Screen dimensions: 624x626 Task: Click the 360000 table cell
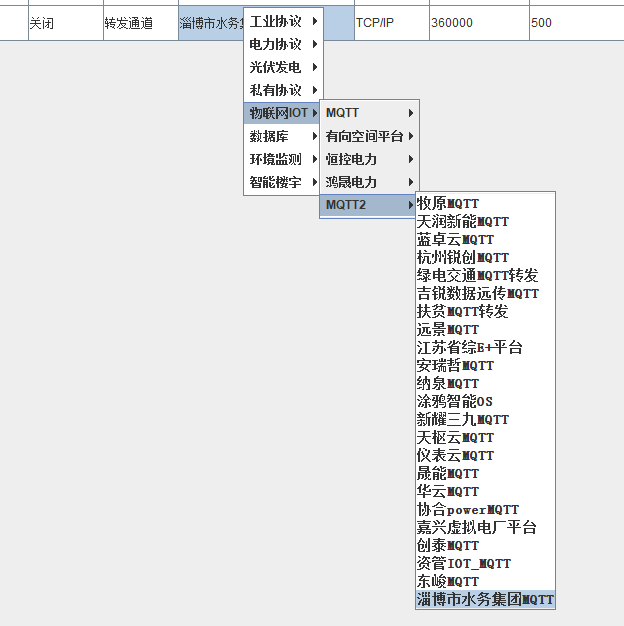(479, 23)
